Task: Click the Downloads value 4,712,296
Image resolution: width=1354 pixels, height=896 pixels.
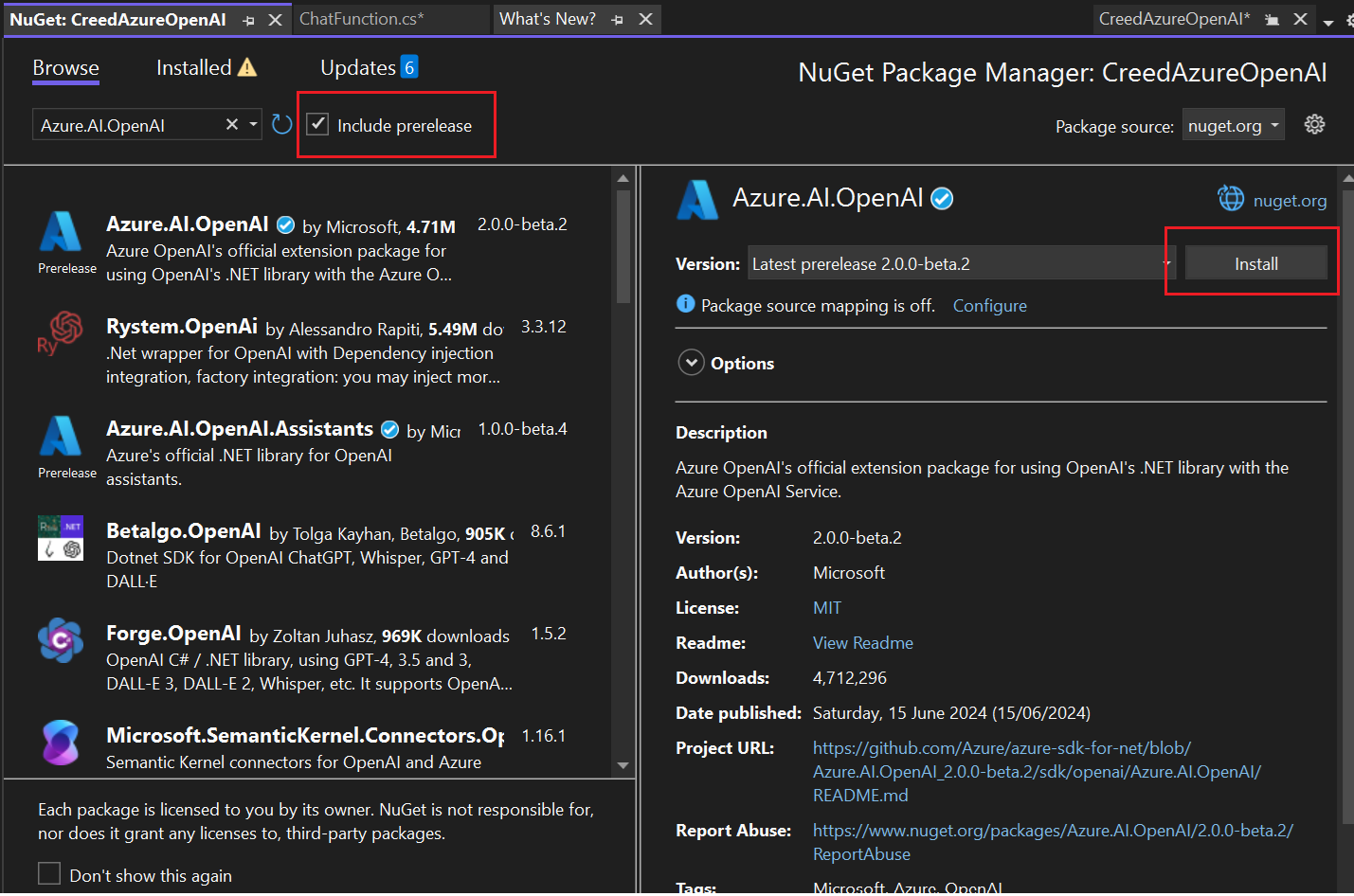Action: click(850, 678)
